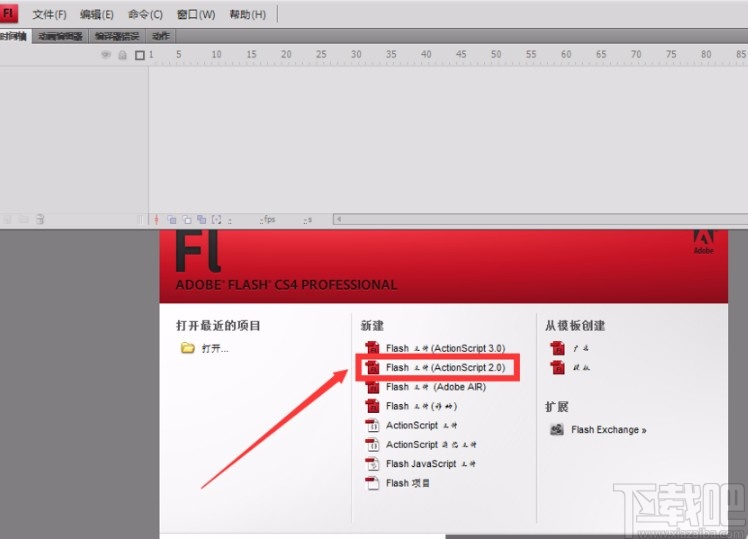The image size is (748, 539).
Task: Switch to the 编译器错误 tab
Action: coord(117,36)
